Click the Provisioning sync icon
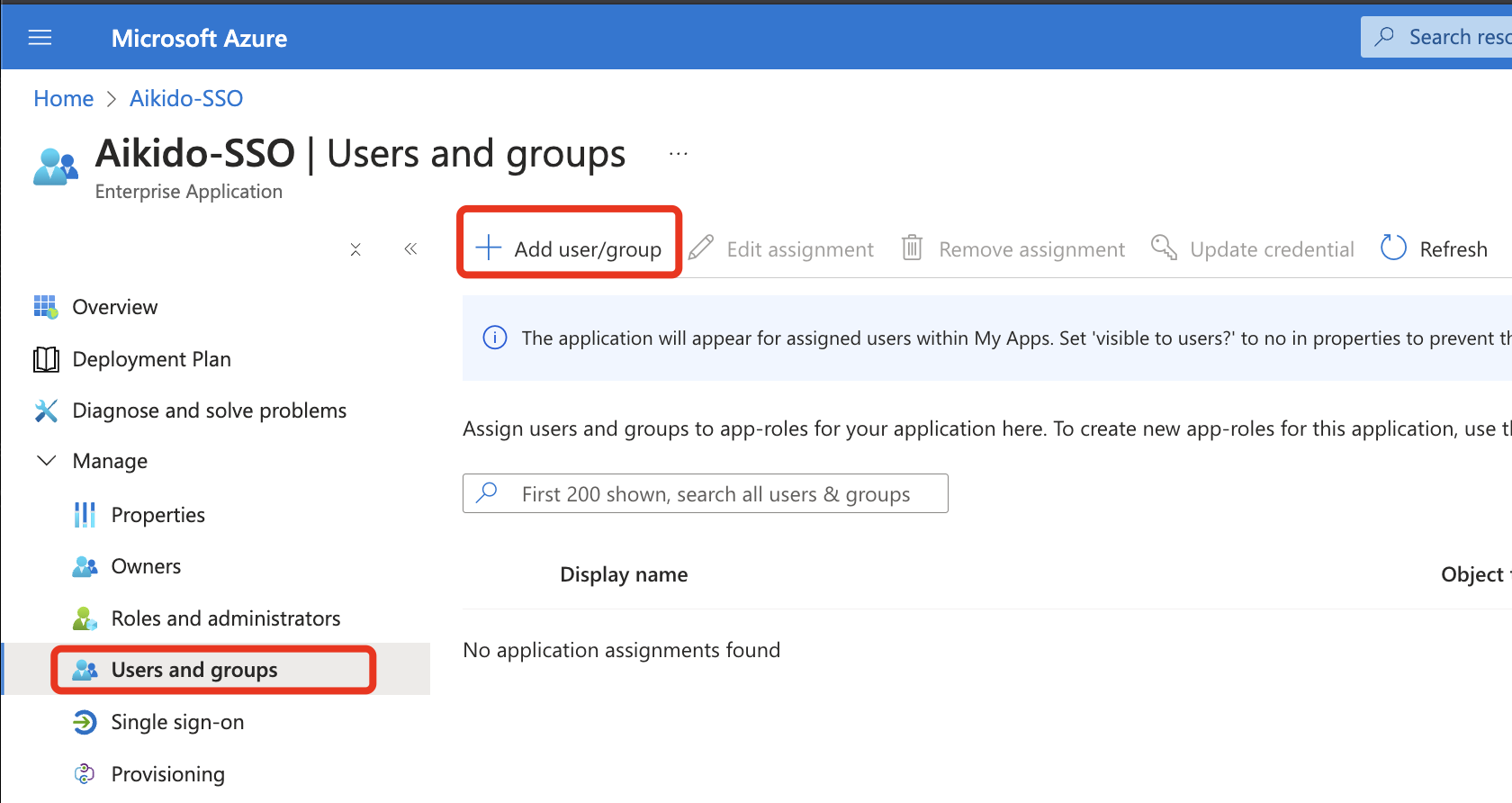This screenshot has height=803, width=1512. [x=85, y=773]
